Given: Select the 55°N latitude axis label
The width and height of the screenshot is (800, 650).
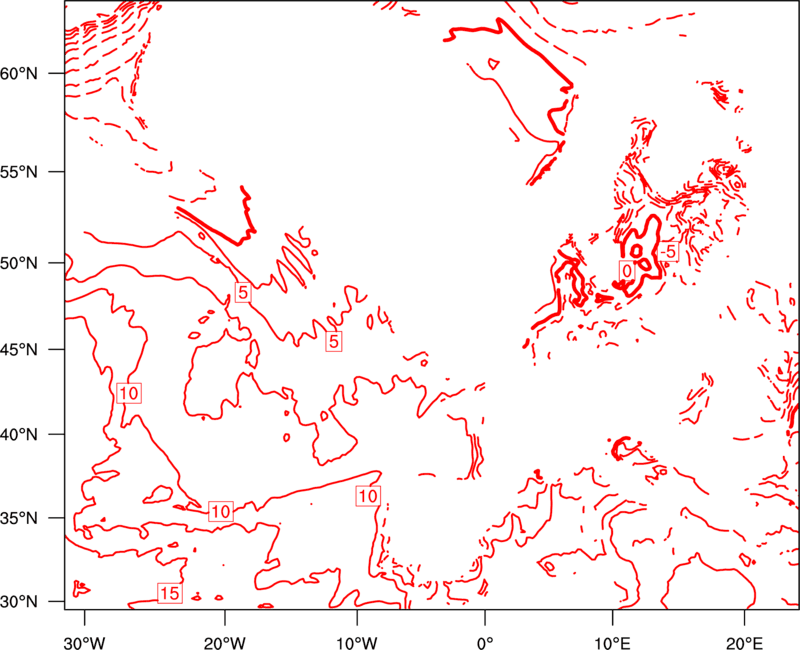Looking at the screenshot, I should coord(19,172).
